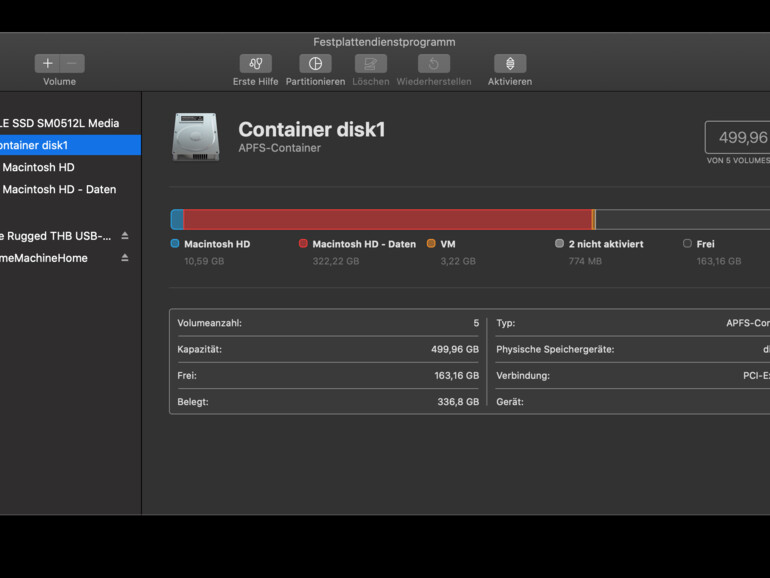Run Erste Hilfe first aid tool

pos(255,63)
